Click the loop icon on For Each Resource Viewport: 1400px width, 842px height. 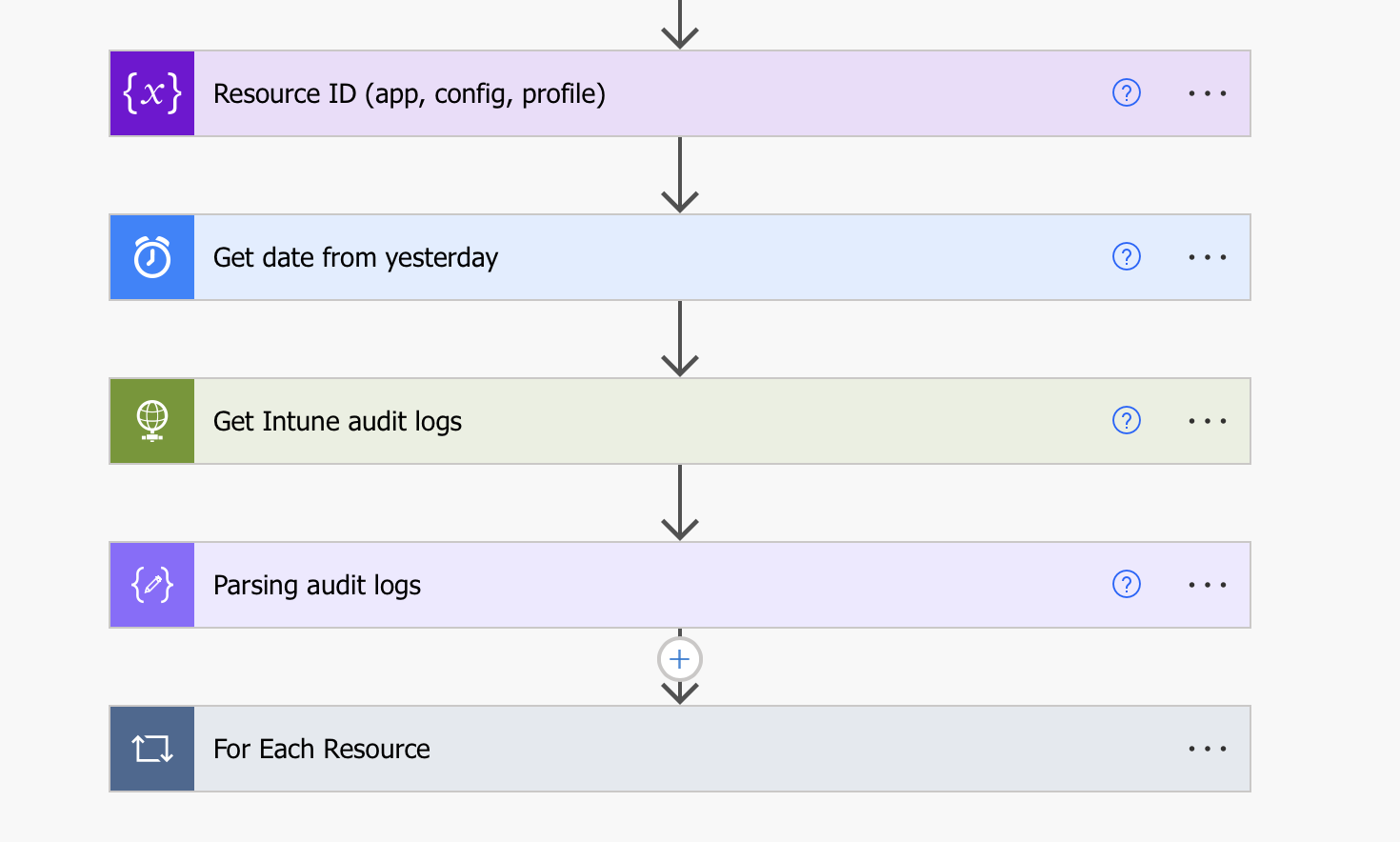tap(152, 749)
